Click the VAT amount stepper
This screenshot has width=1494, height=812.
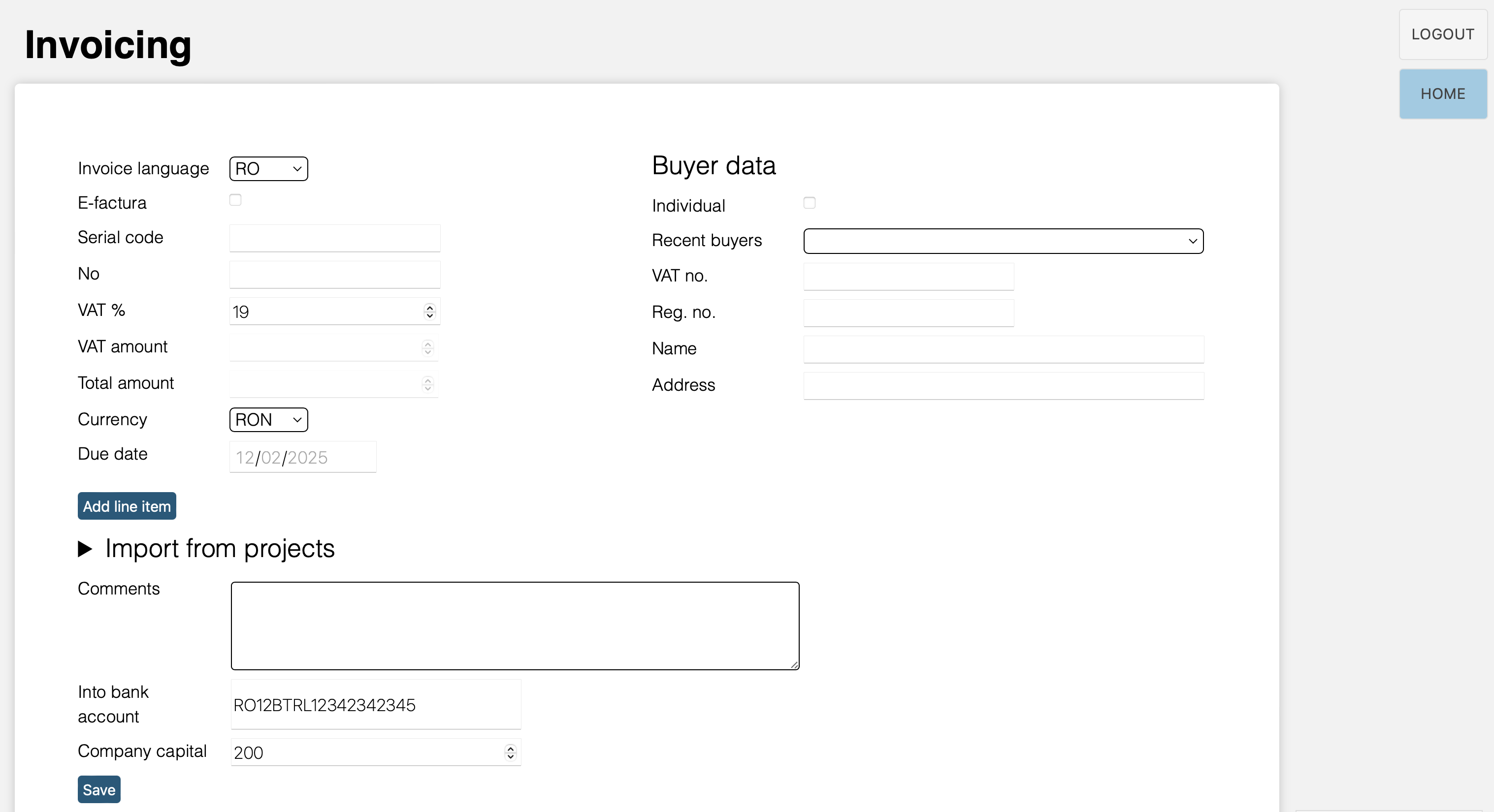click(427, 348)
